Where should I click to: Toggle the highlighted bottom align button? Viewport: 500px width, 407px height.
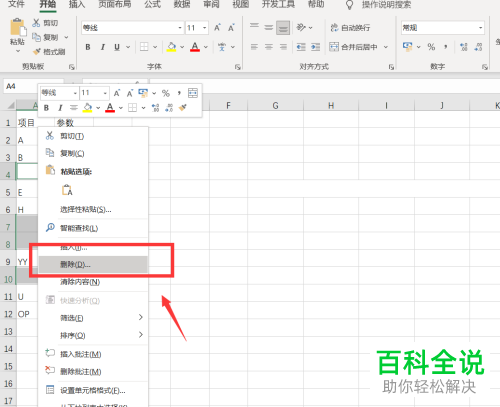tap(283, 28)
